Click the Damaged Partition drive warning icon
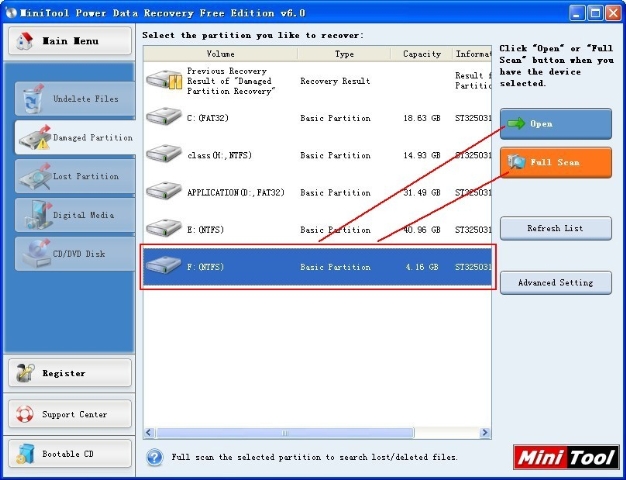 click(x=35, y=137)
